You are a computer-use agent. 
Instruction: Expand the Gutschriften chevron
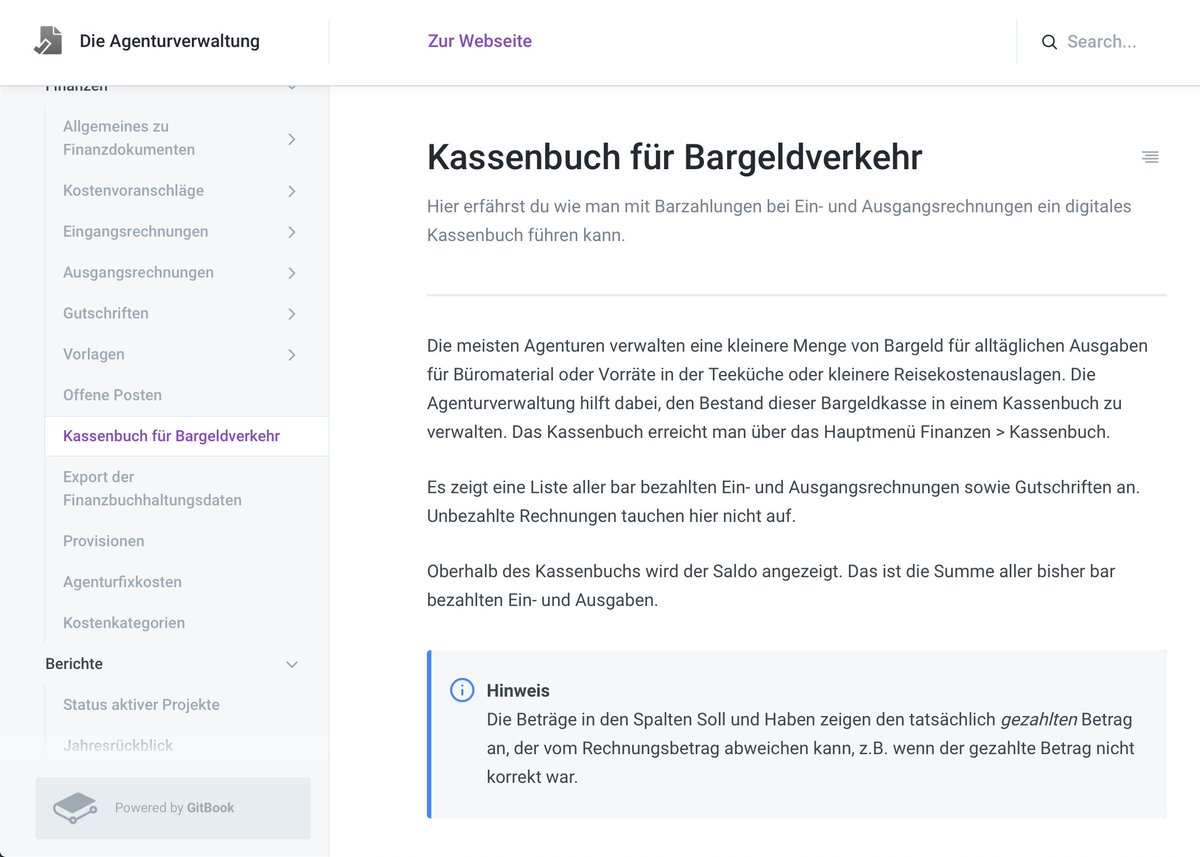[292, 314]
